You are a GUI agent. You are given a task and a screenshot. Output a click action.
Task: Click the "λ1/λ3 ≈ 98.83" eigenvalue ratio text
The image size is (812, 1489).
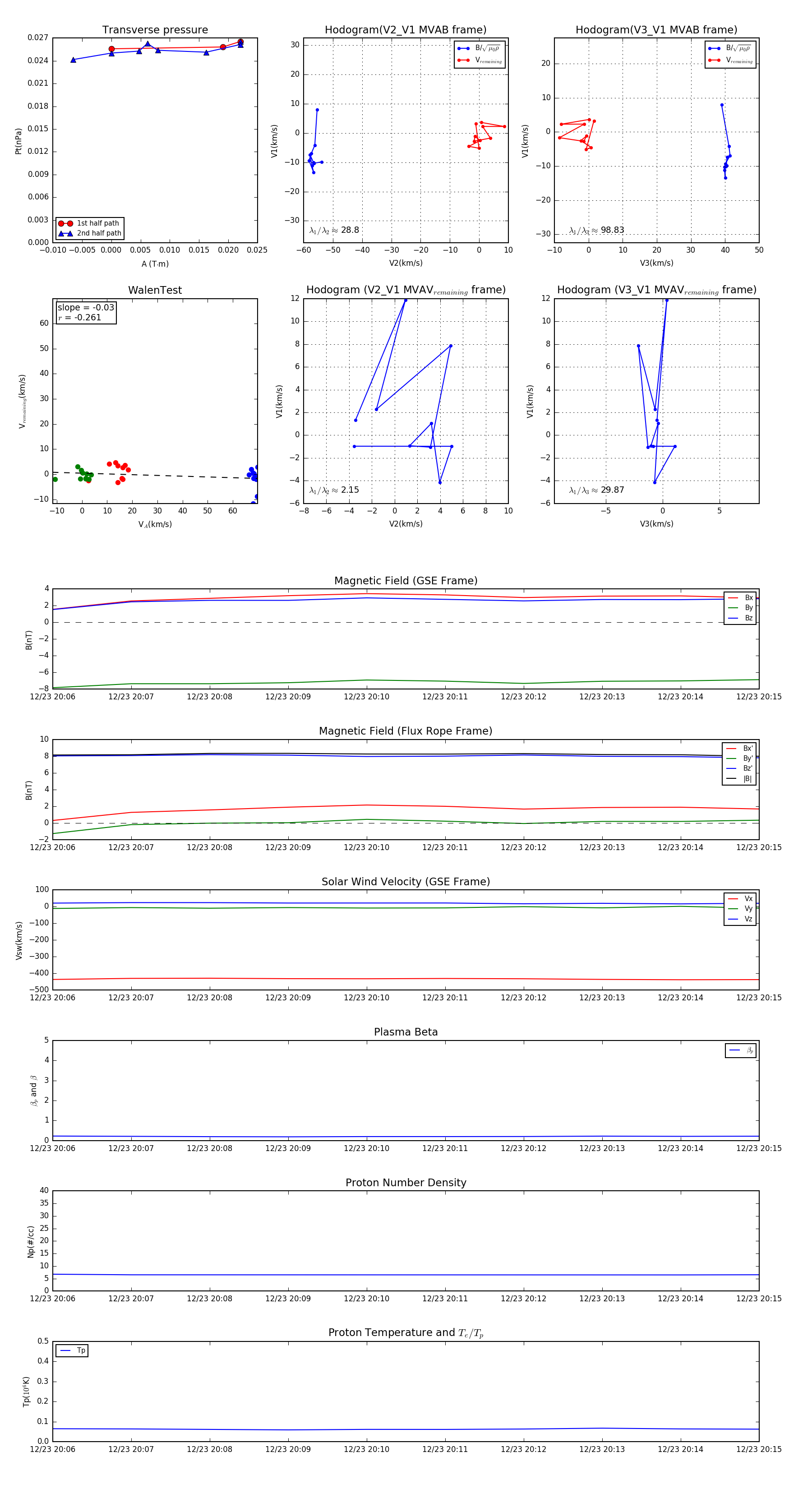(596, 230)
